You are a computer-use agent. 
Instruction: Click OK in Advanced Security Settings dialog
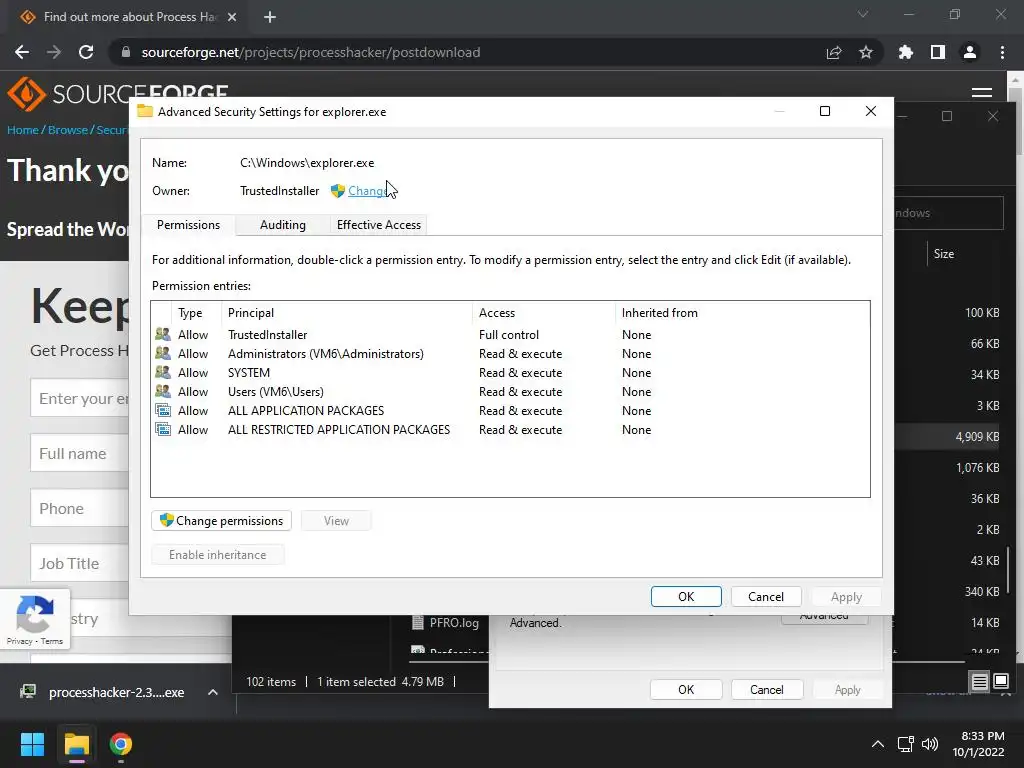pos(686,596)
